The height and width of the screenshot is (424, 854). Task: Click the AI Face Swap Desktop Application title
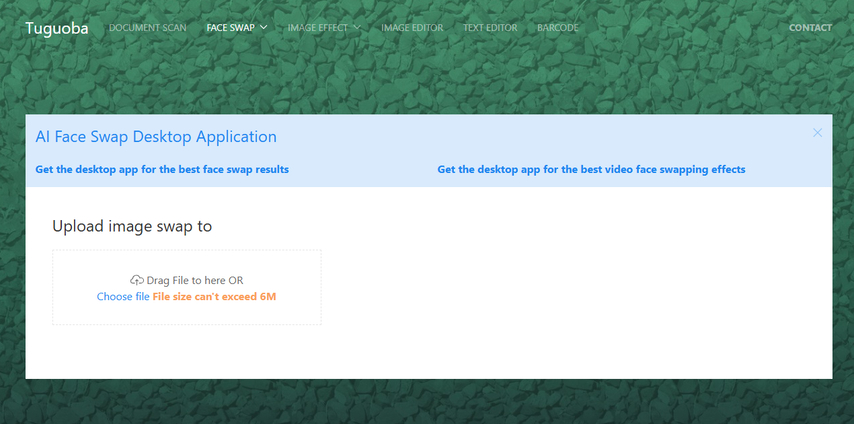coord(156,136)
